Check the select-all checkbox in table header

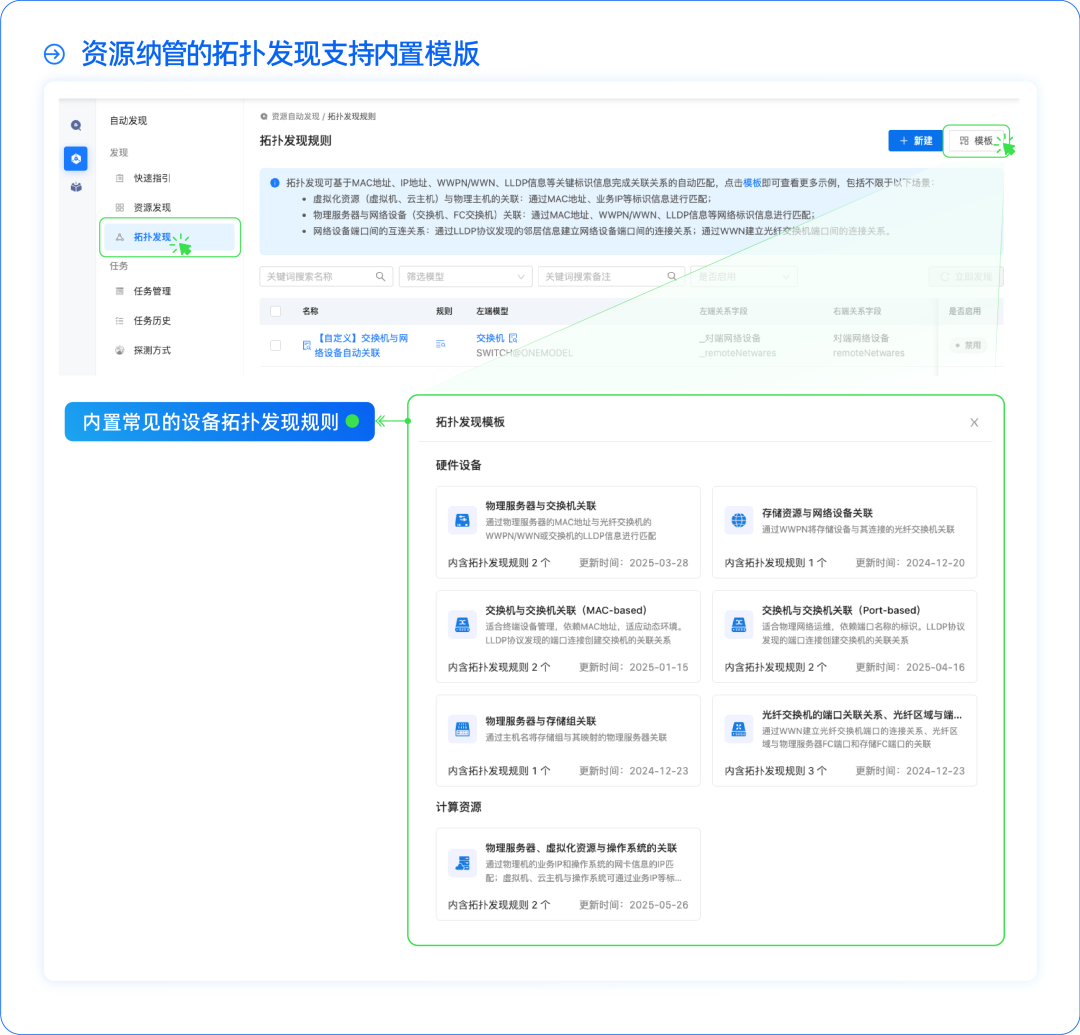pyautogui.click(x=276, y=311)
